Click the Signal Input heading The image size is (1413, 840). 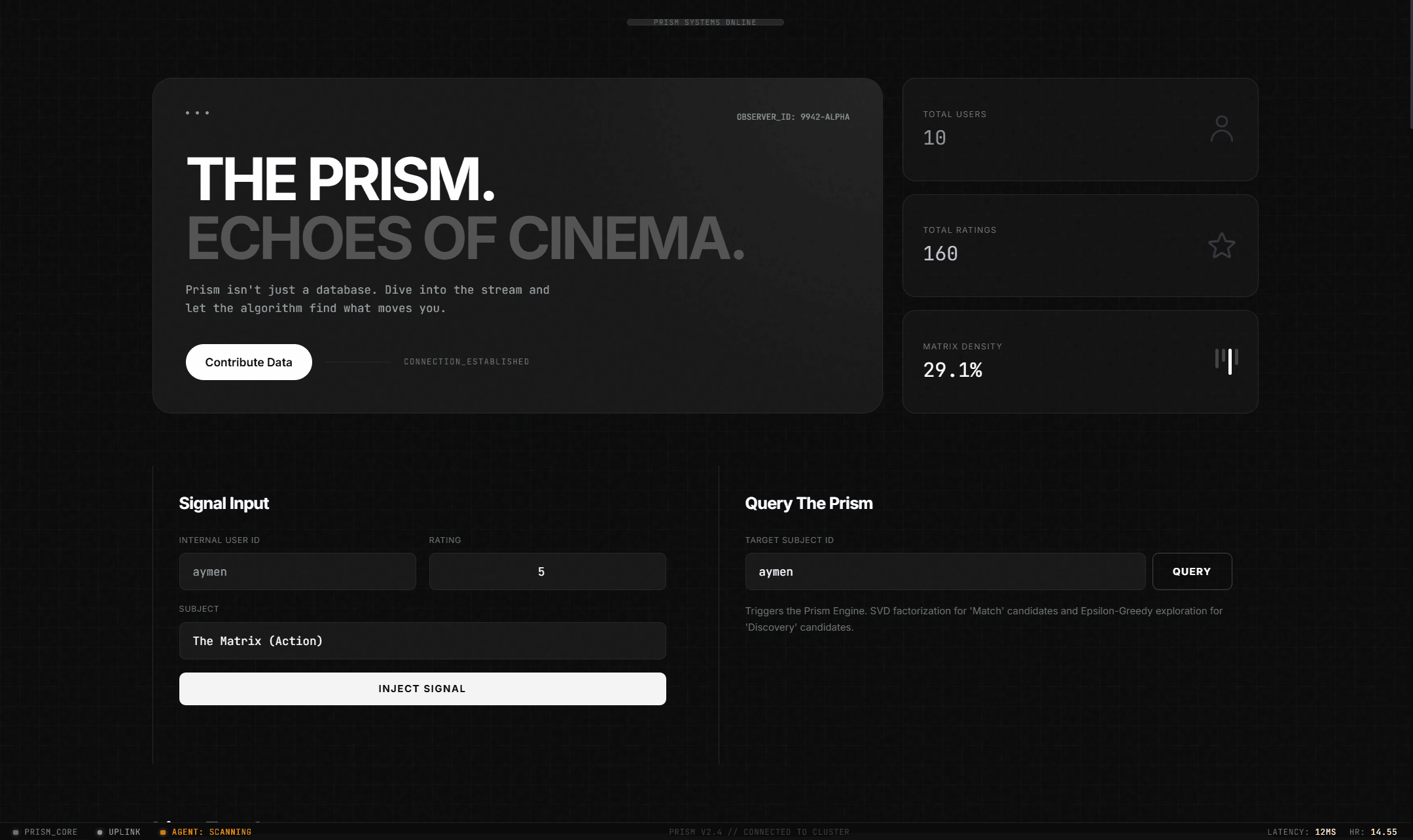[x=224, y=503]
